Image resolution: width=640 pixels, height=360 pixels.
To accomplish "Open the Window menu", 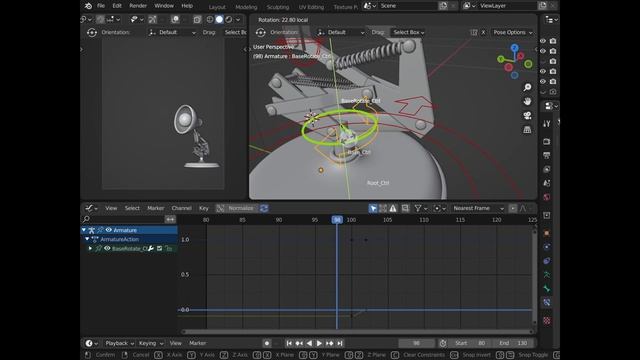I will point(164,6).
